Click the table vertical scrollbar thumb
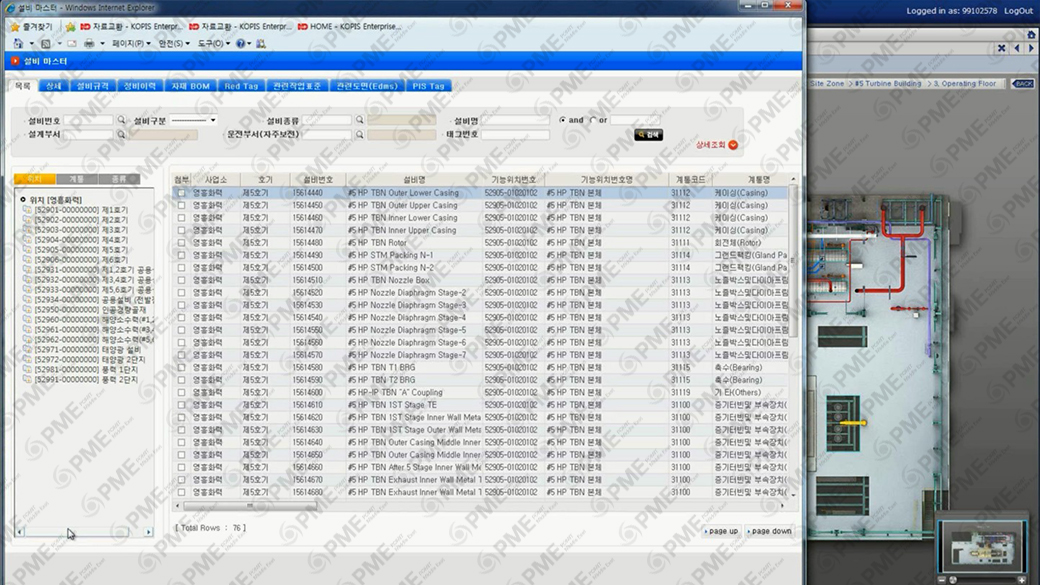1040x585 pixels. coord(793,261)
